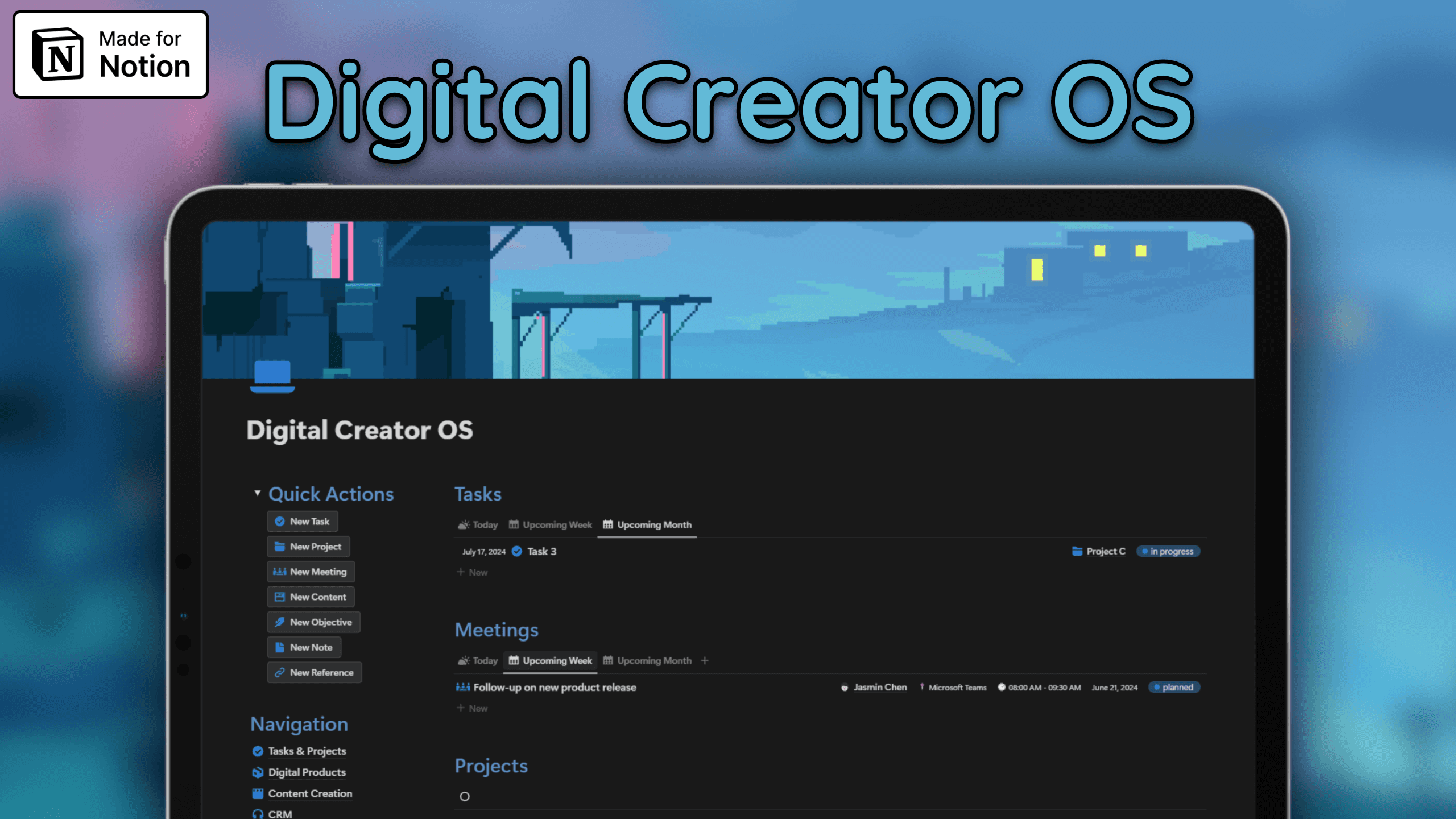Click the Quick Actions heading
The width and height of the screenshot is (1456, 819).
[x=331, y=494]
